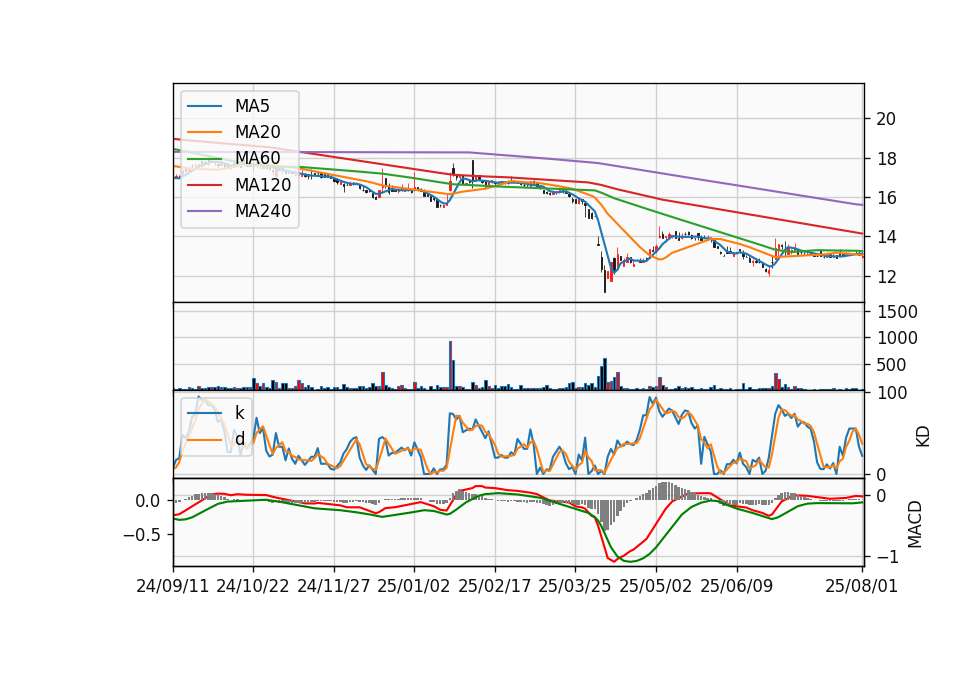This screenshot has height=690, width=960.
Task: Click the MACD left axis value −0.5
Action: [x=142, y=535]
